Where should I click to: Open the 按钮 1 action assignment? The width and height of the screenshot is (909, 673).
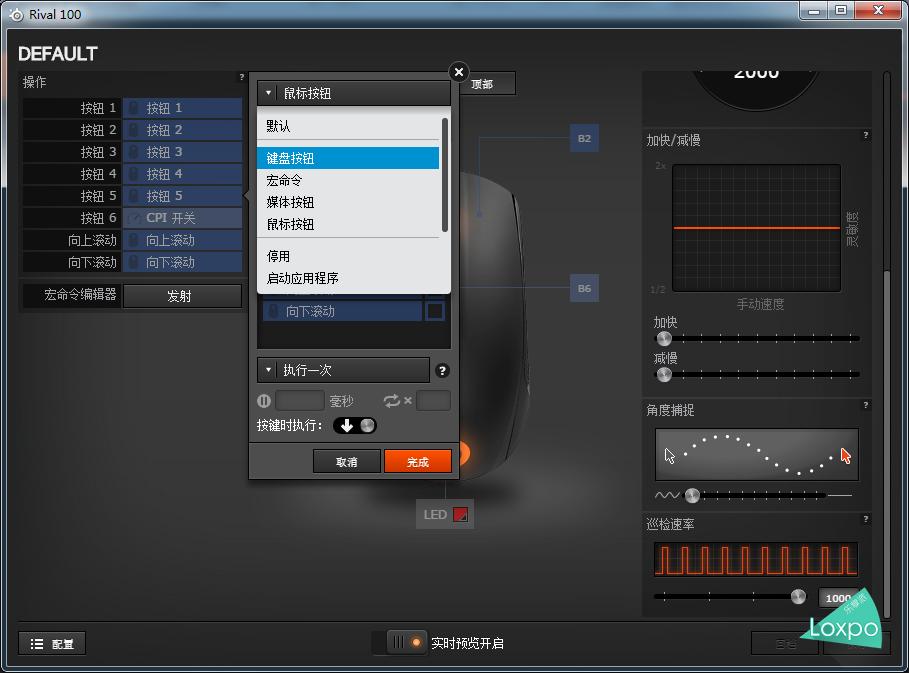[182, 108]
